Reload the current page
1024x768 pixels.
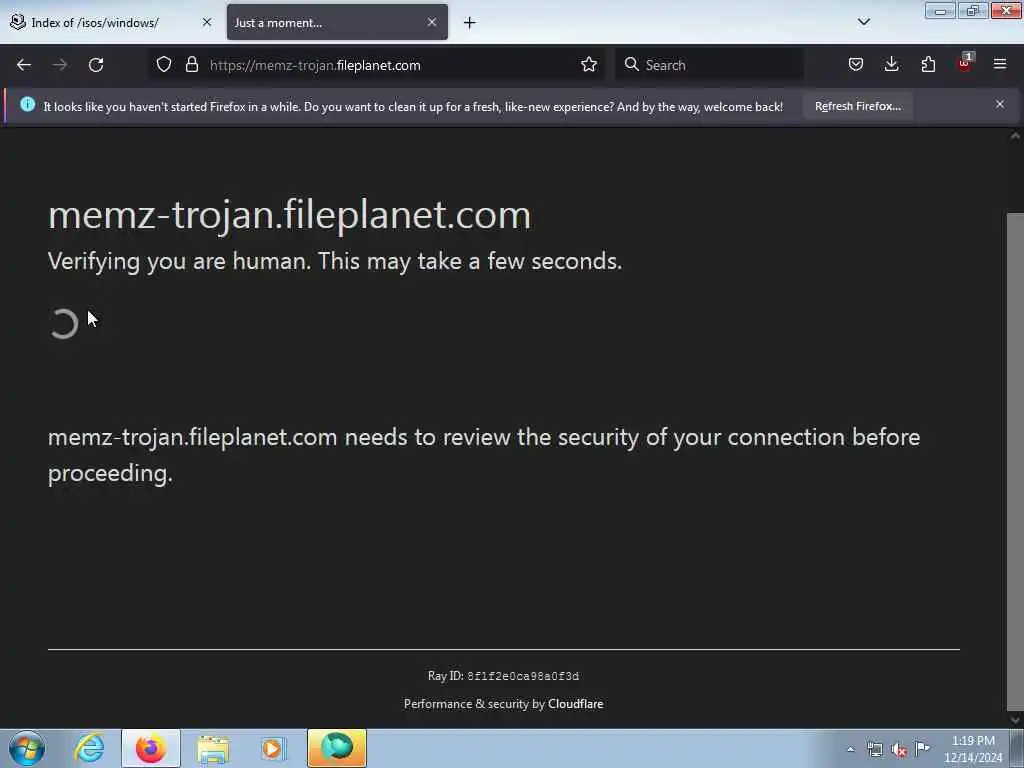coord(96,65)
